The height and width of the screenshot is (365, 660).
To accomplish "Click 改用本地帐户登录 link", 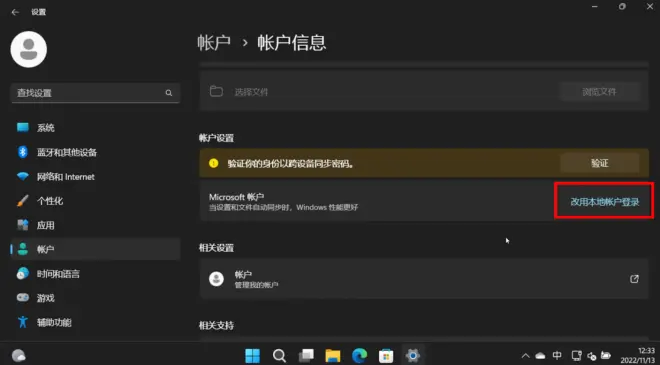I will coord(604,202).
